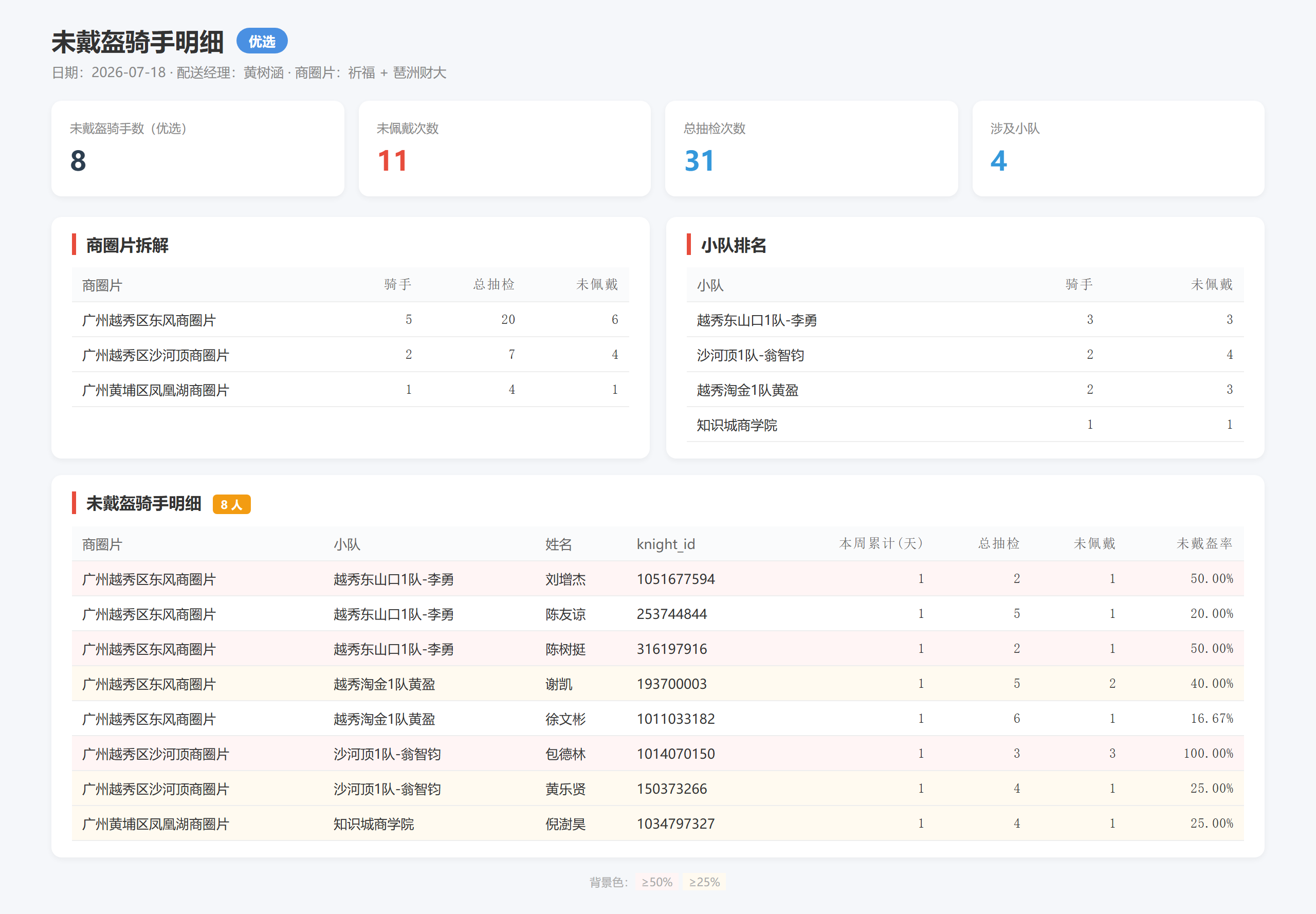Screen dimensions: 1316x914
Task: Click rider name 谢凯
Action: (559, 684)
